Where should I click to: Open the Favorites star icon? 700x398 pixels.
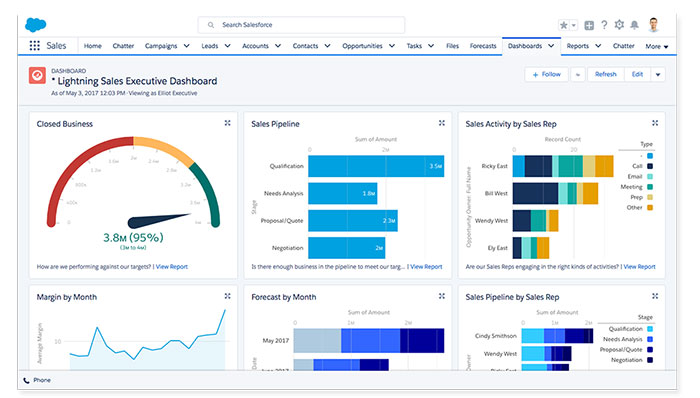point(563,25)
